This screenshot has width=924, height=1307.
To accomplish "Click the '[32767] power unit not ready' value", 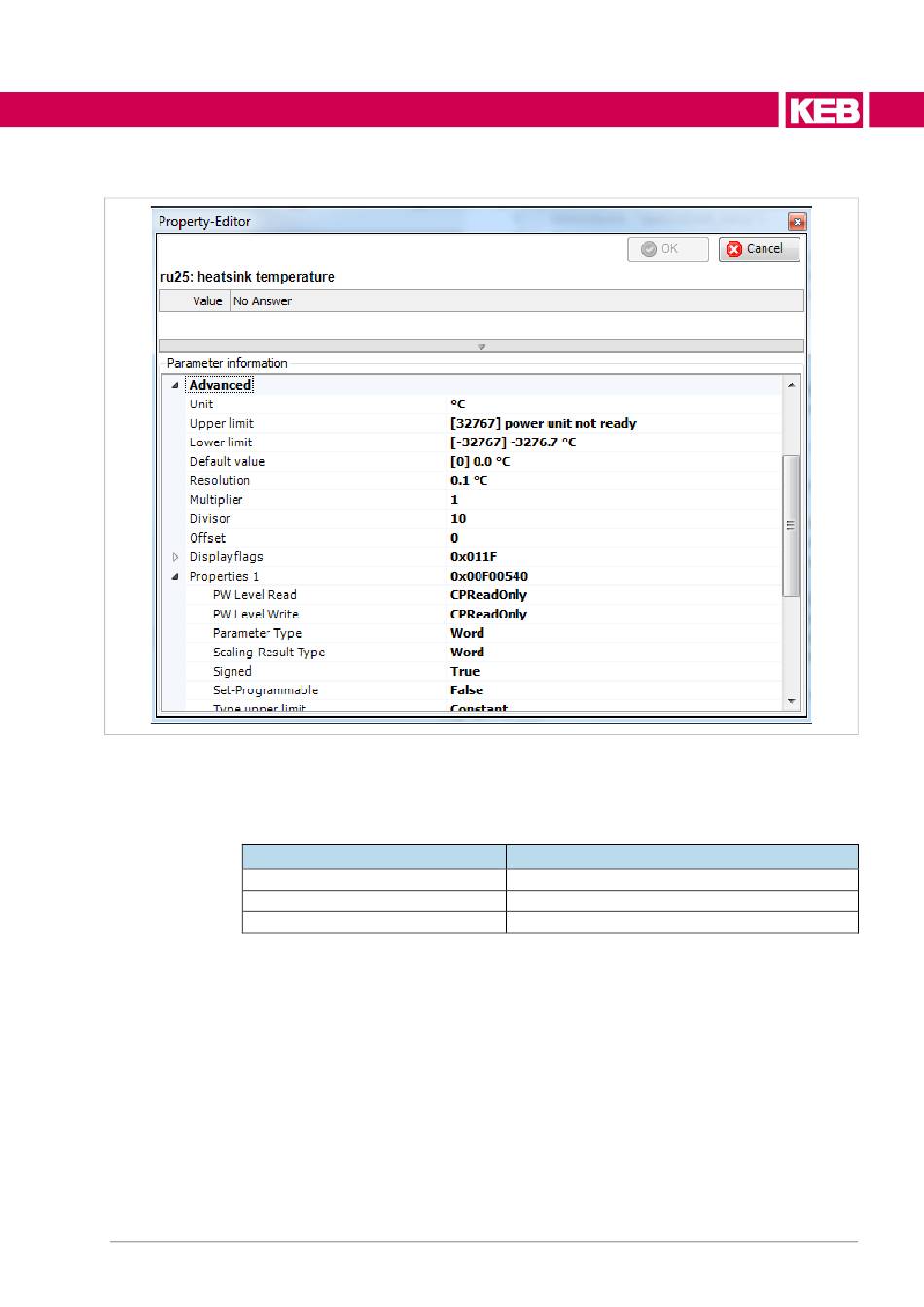I will tap(544, 424).
